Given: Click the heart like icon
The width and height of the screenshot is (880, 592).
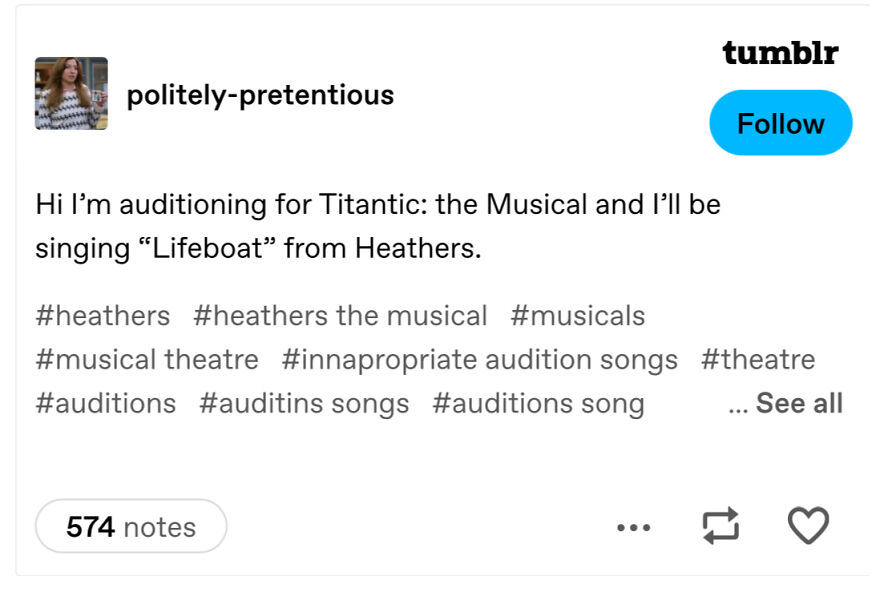Looking at the screenshot, I should (x=808, y=526).
